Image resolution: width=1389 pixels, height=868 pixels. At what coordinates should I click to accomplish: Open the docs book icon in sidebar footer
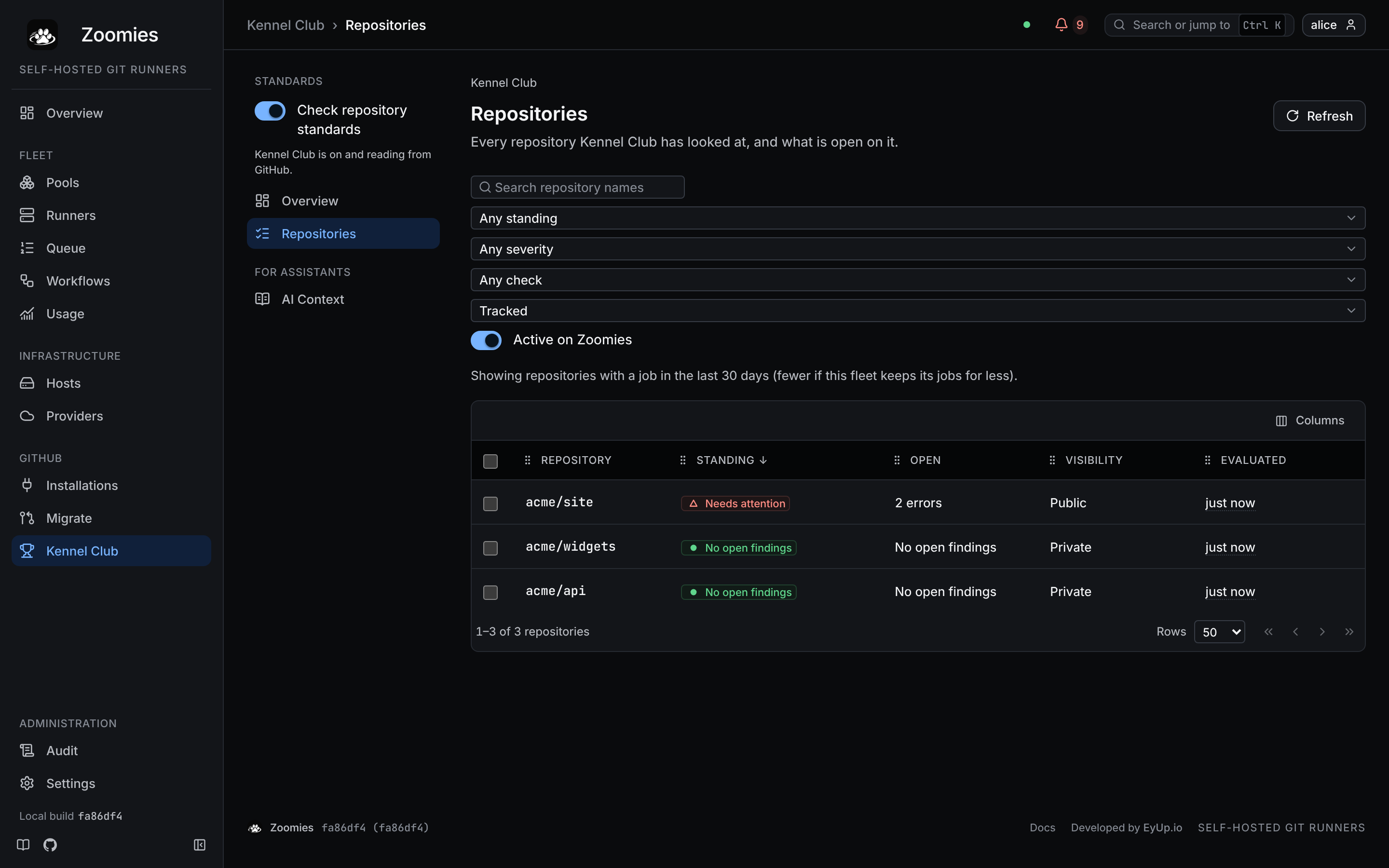(x=23, y=844)
